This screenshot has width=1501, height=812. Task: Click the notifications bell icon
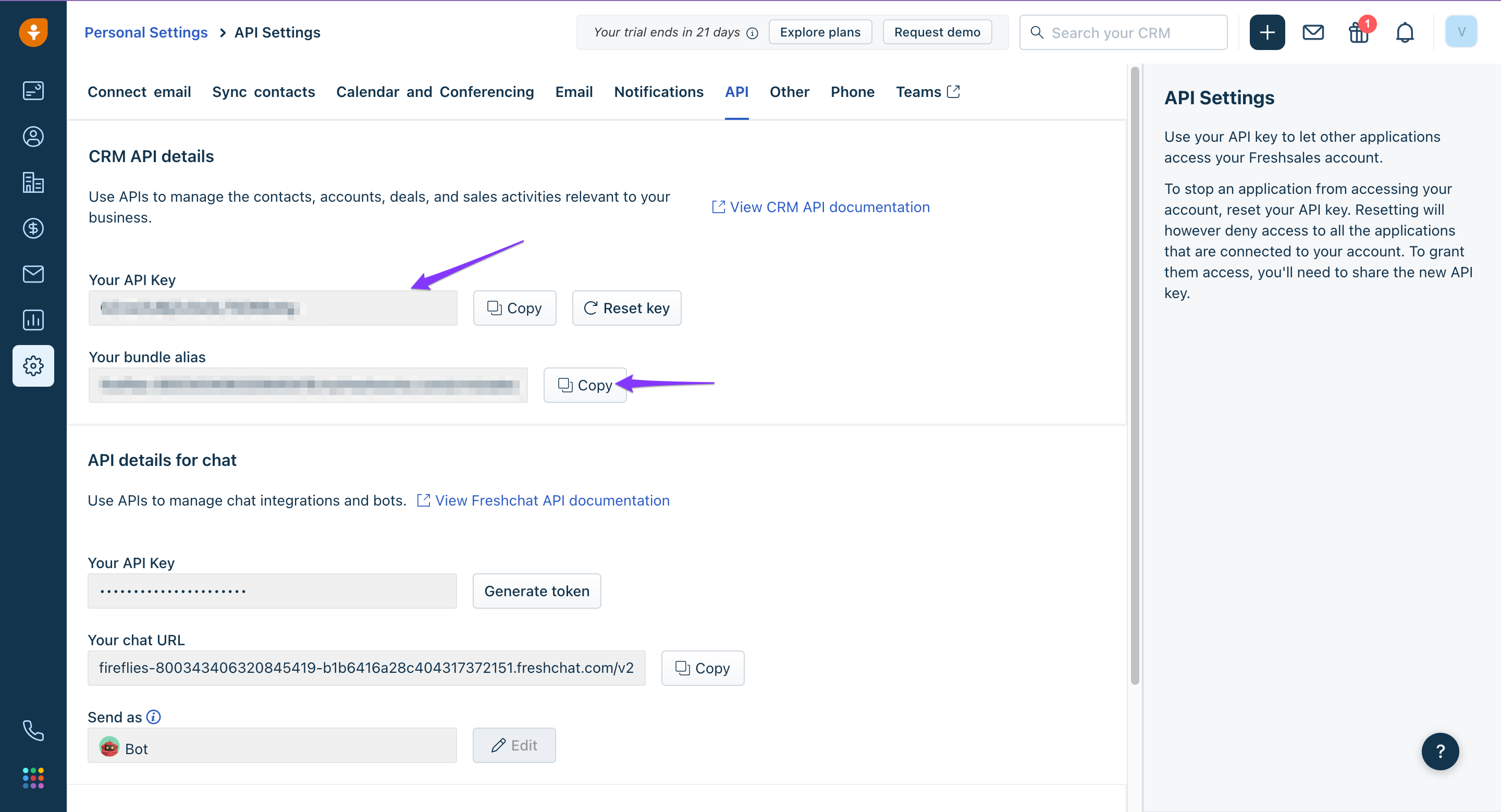pyautogui.click(x=1405, y=33)
